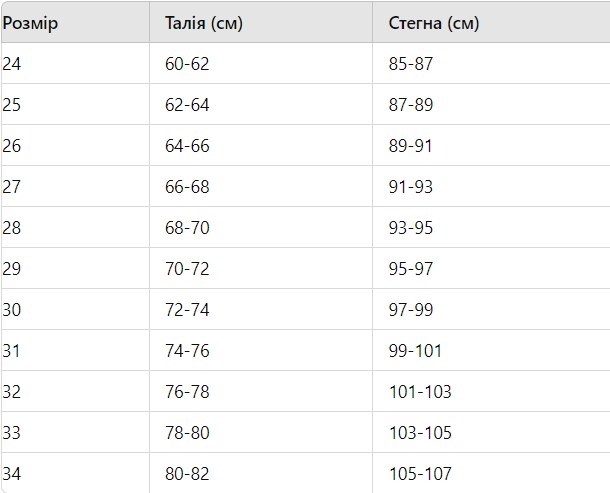Click waist value 64-66
The height and width of the screenshot is (493, 610).
pos(187,146)
